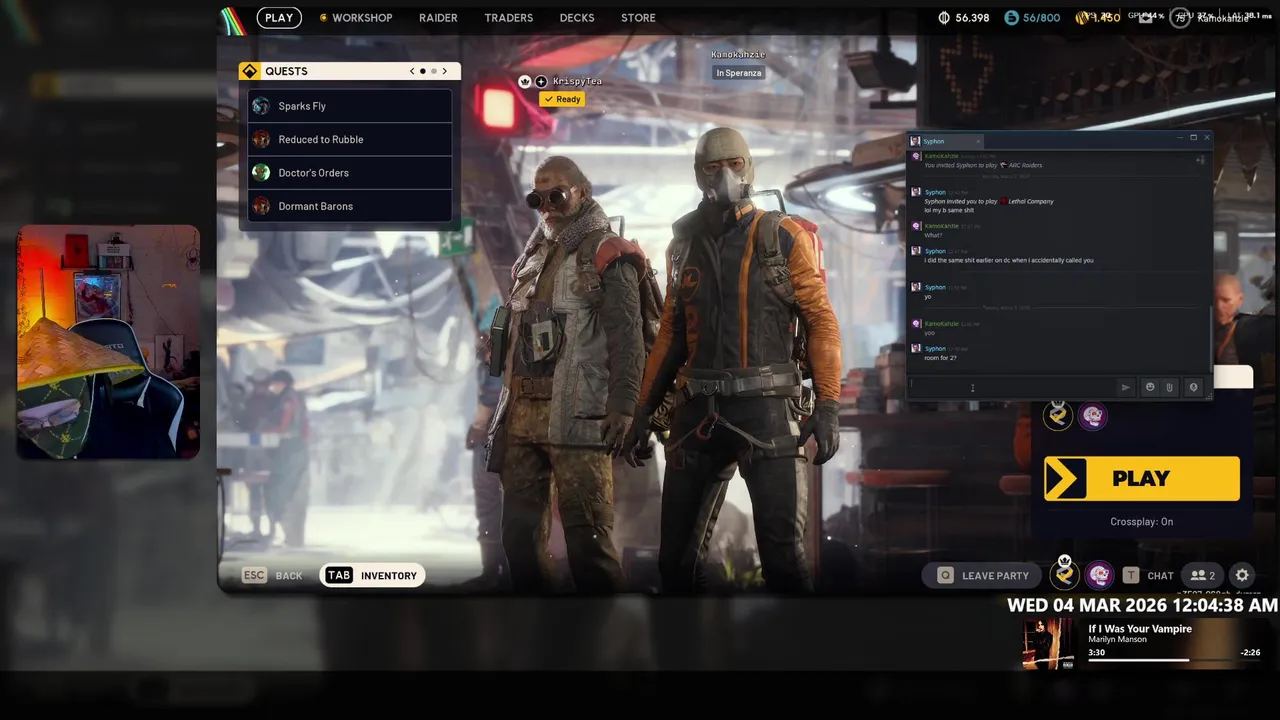Screen dimensions: 1280x720
Task: Open the party members list showing 2
Action: tap(1203, 575)
